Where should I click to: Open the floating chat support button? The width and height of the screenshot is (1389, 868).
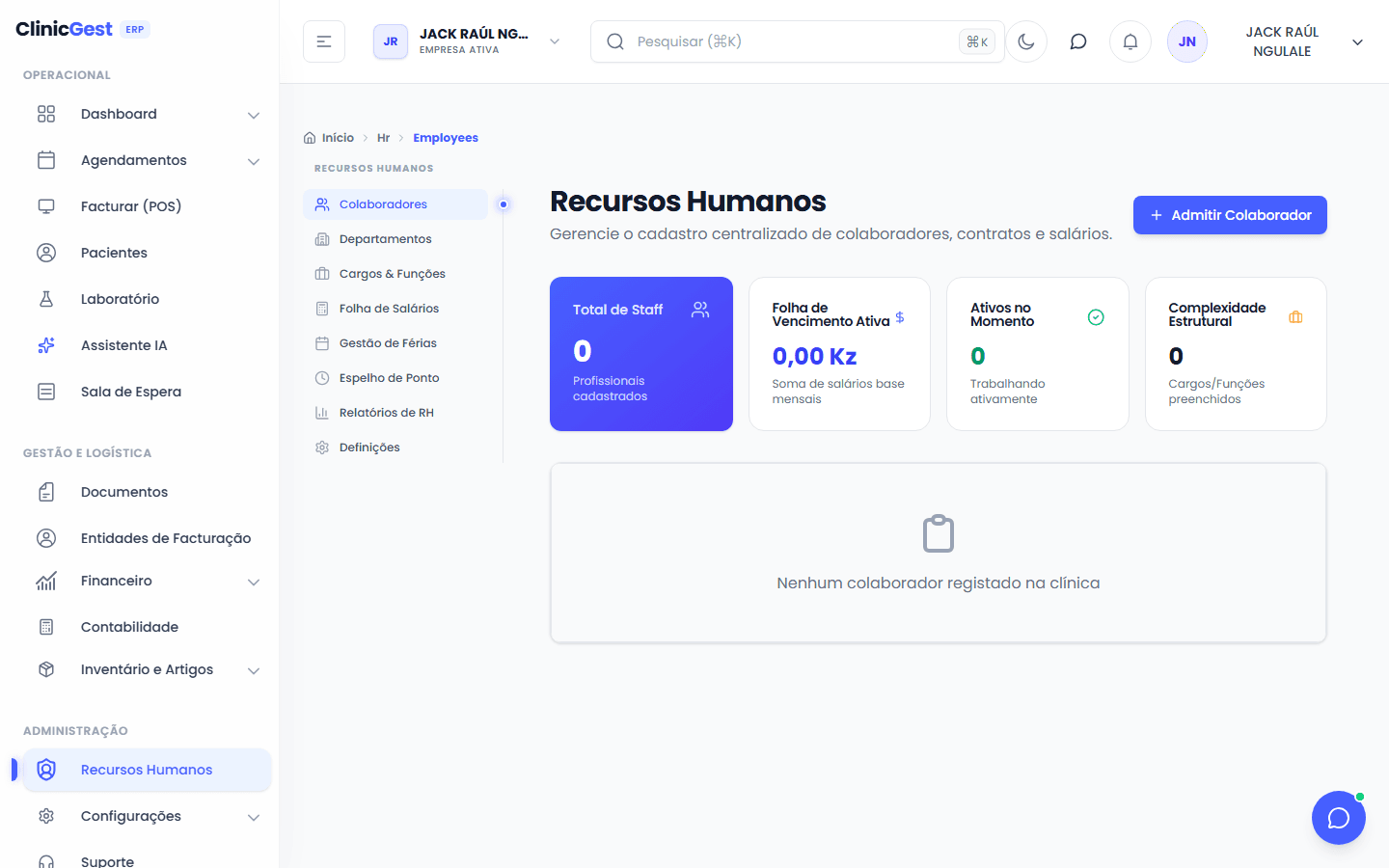point(1339,818)
